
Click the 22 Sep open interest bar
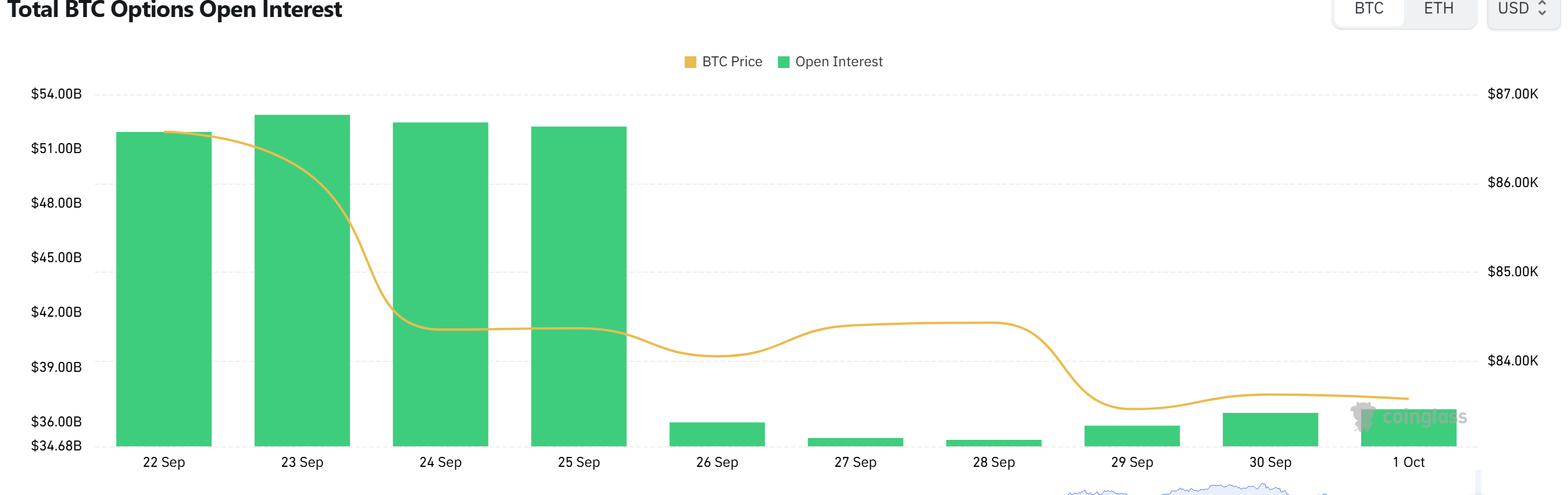pyautogui.click(x=163, y=289)
